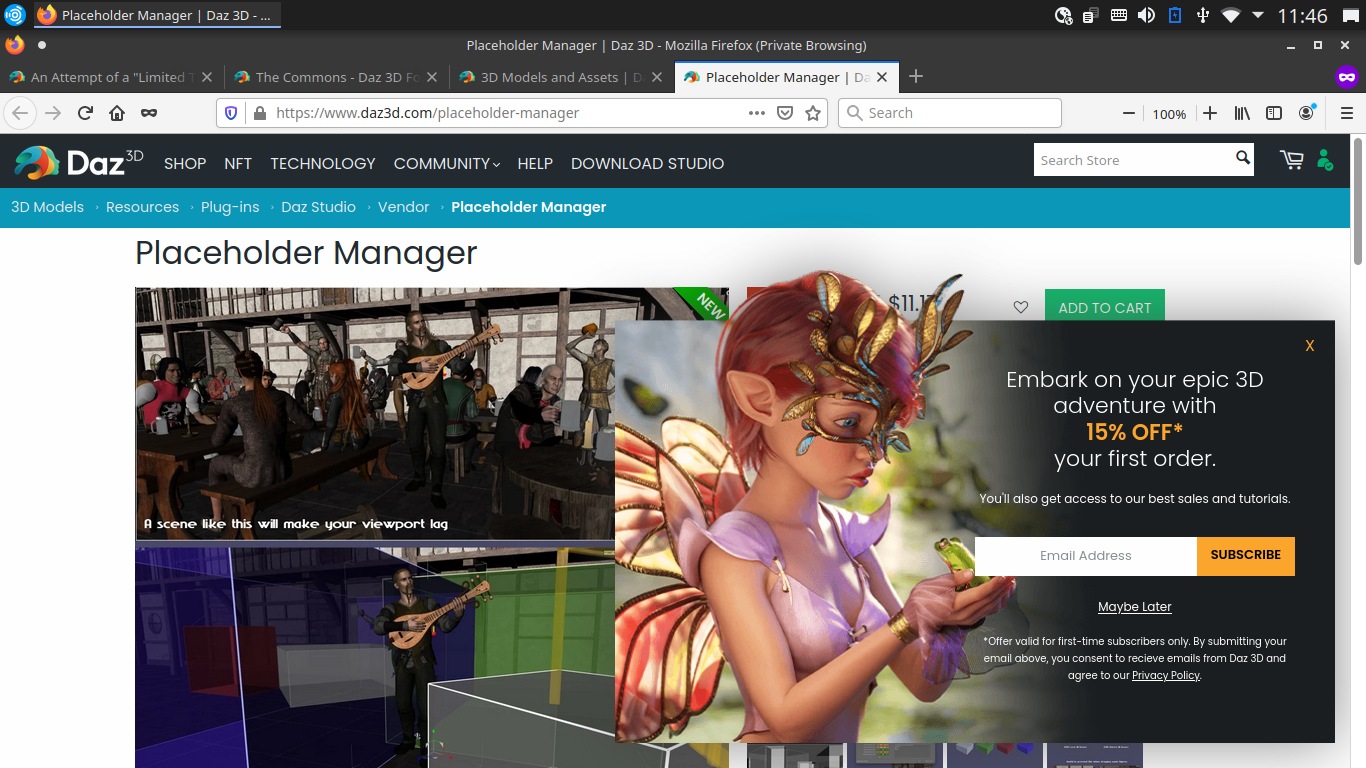
Task: Dismiss popup with Maybe Later
Action: [x=1135, y=607]
